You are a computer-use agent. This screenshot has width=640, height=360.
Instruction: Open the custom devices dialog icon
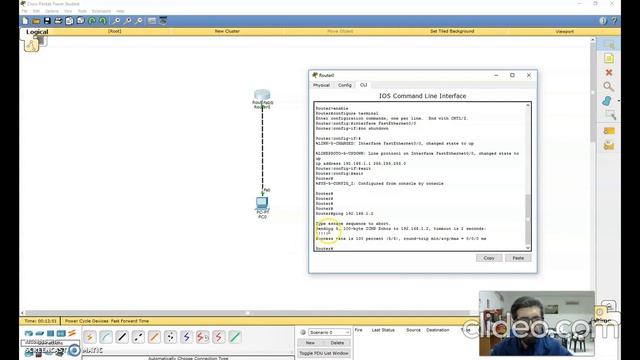(x=163, y=21)
